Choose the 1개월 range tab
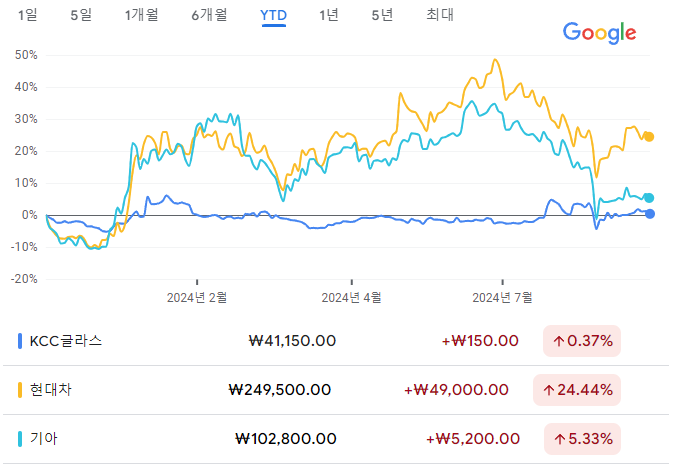The height and width of the screenshot is (468, 679). click(x=142, y=15)
